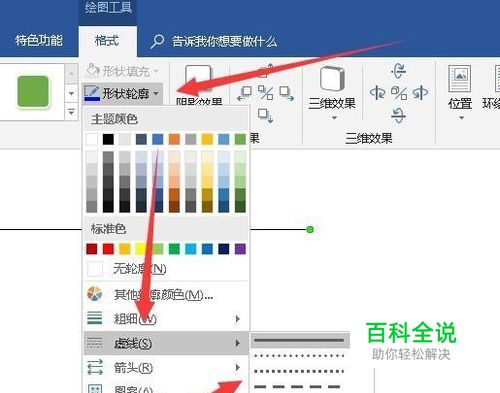Image resolution: width=500 pixels, height=393 pixels.
Task: Click the color wheel icon for more colors
Action: [x=95, y=294]
